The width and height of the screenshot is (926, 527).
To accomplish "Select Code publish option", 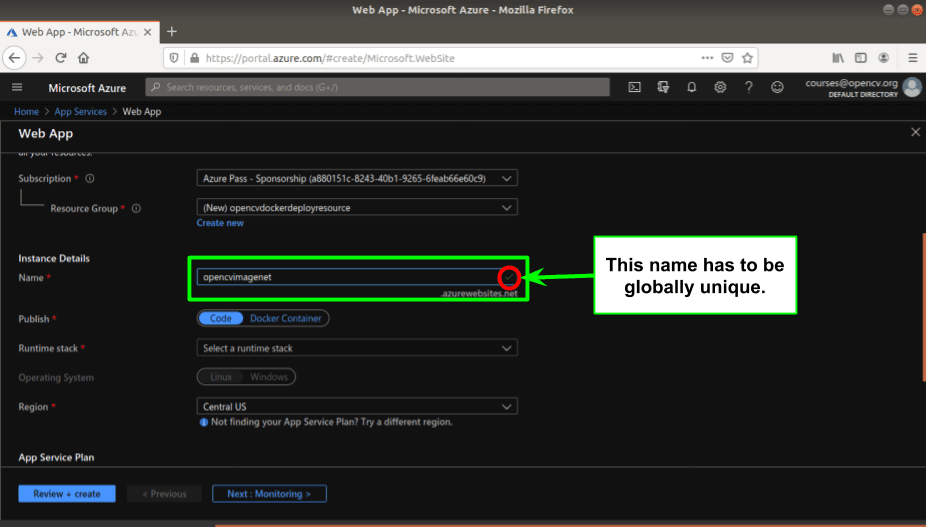I will (221, 318).
